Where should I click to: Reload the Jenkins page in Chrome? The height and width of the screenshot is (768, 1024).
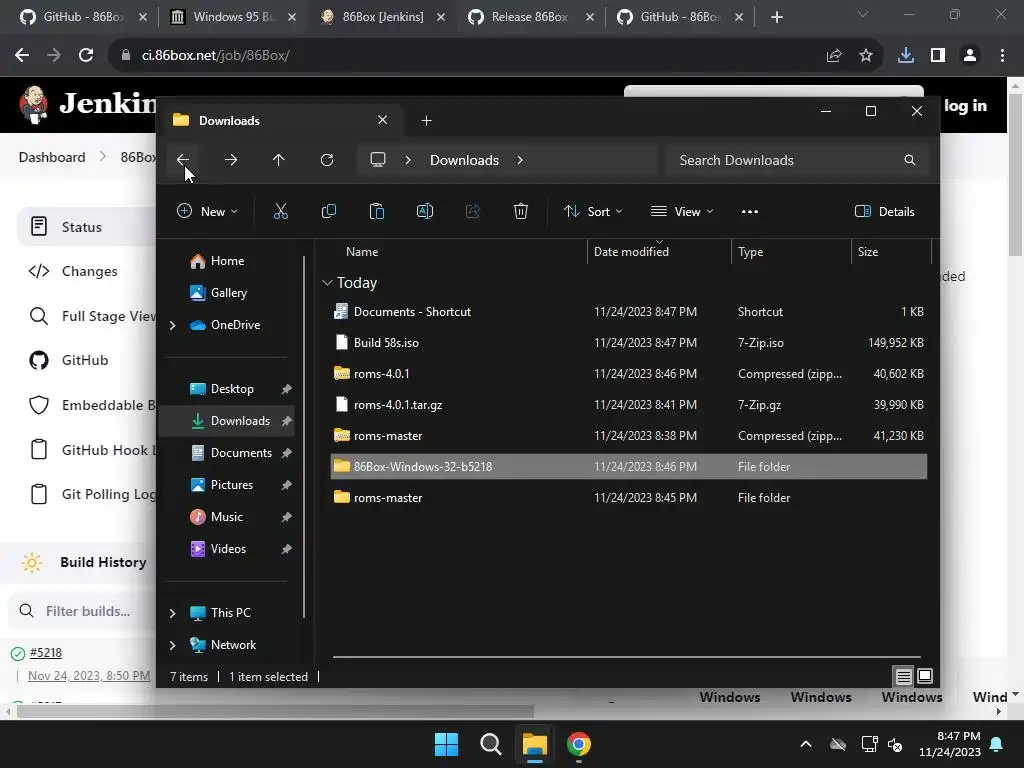click(x=86, y=56)
